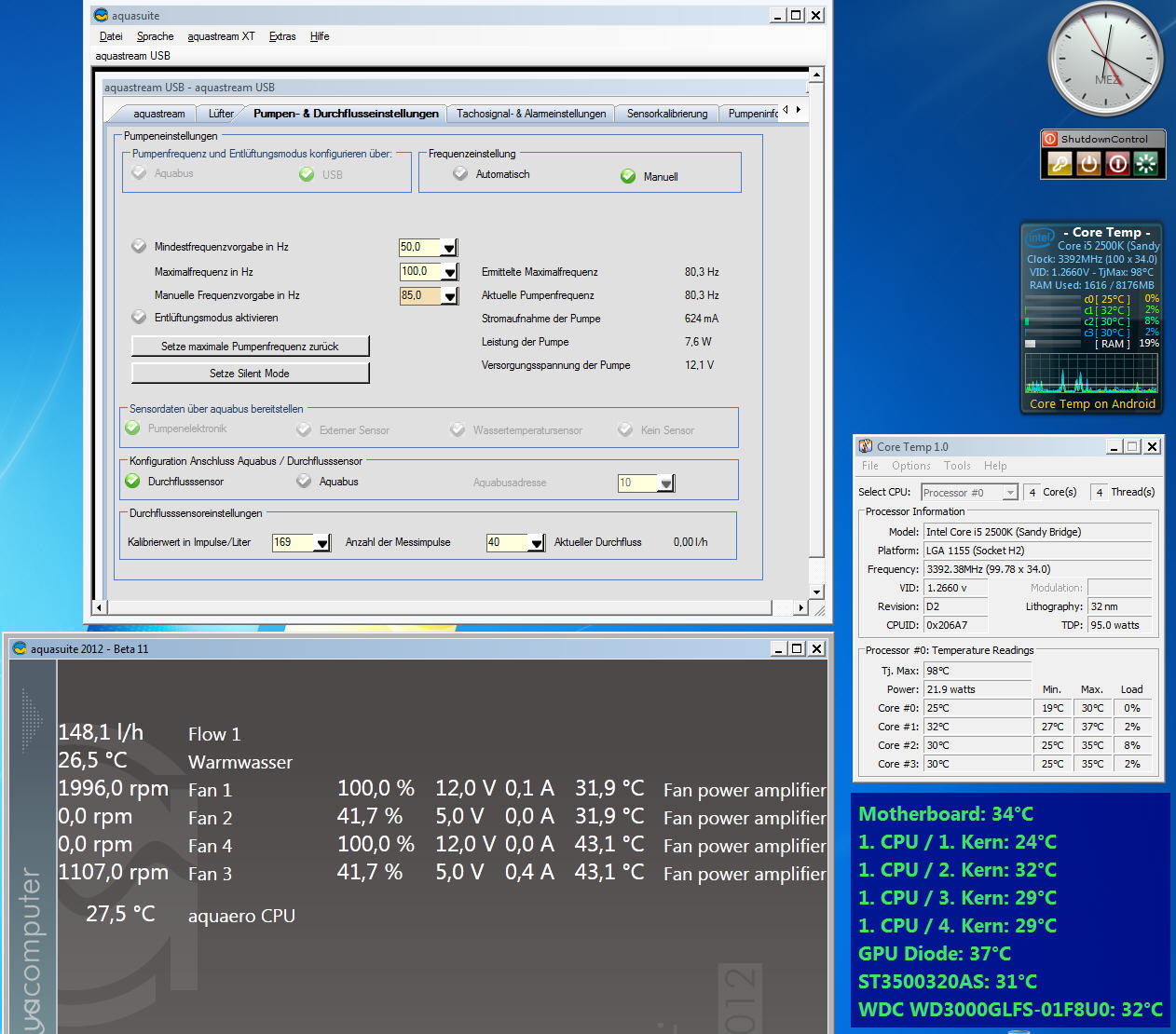Screen dimensions: 1176x1034
Task: Click the aquasuite 2012 Beta window icon
Action: pyautogui.click(x=19, y=648)
